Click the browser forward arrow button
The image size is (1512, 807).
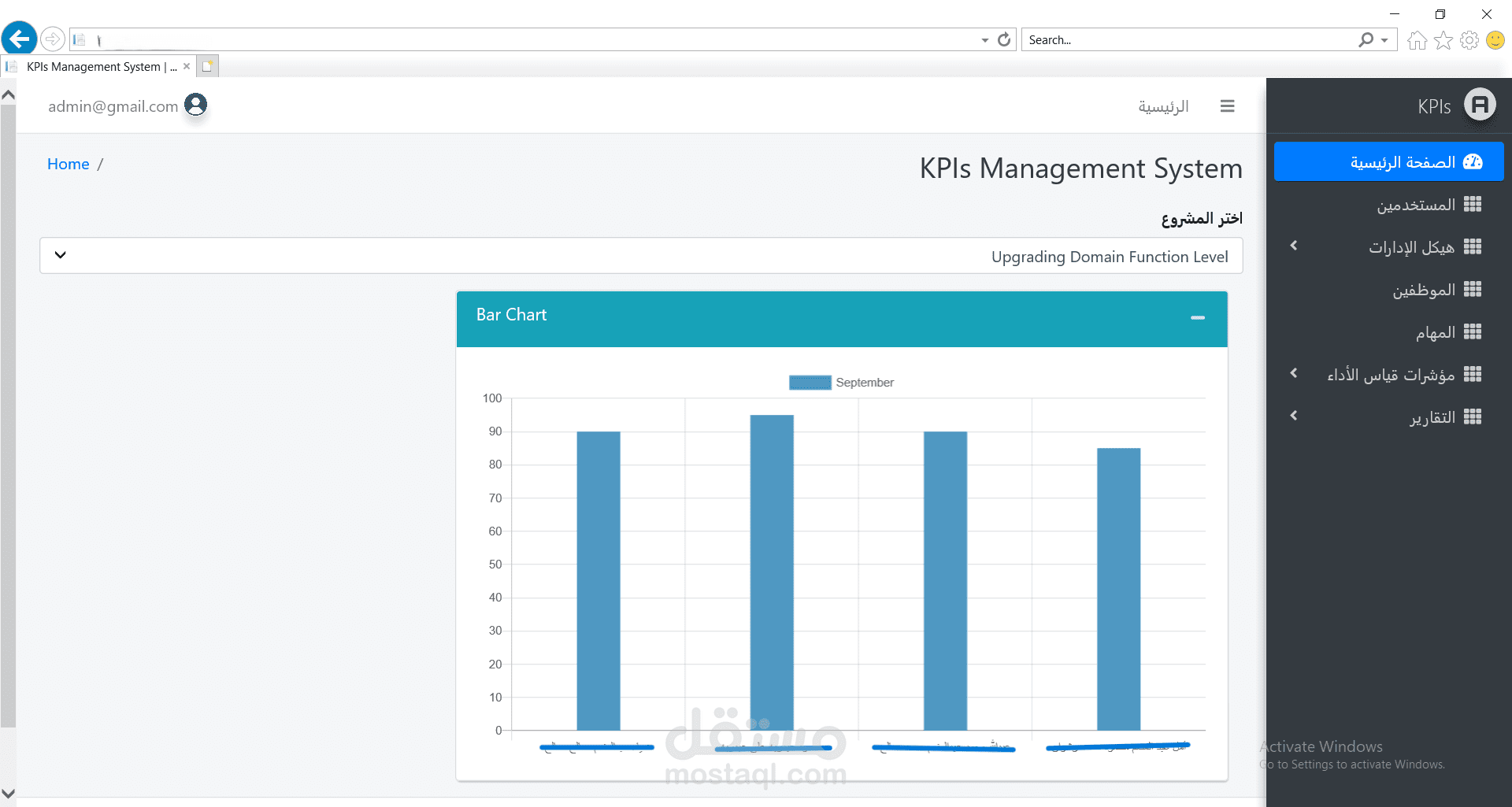pyautogui.click(x=53, y=39)
